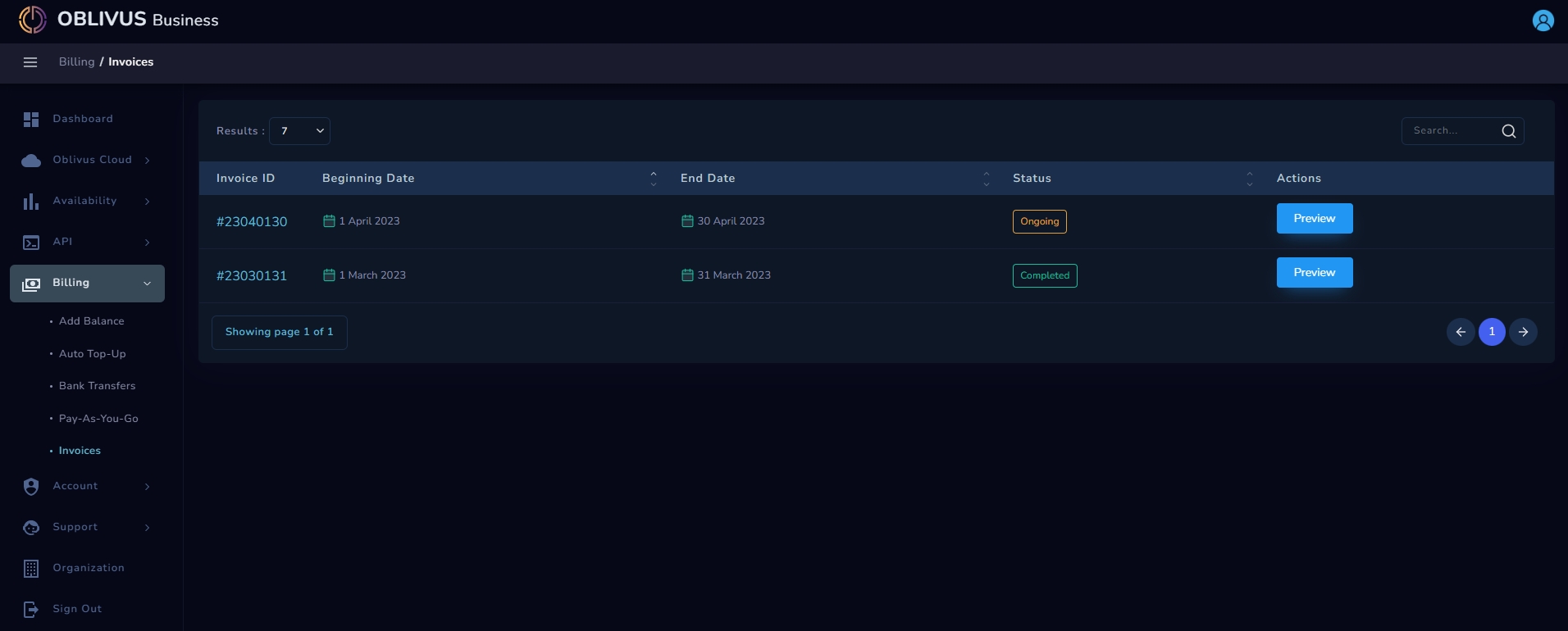This screenshot has width=1568, height=631.
Task: Open the Results per page dropdown
Action: (x=299, y=131)
